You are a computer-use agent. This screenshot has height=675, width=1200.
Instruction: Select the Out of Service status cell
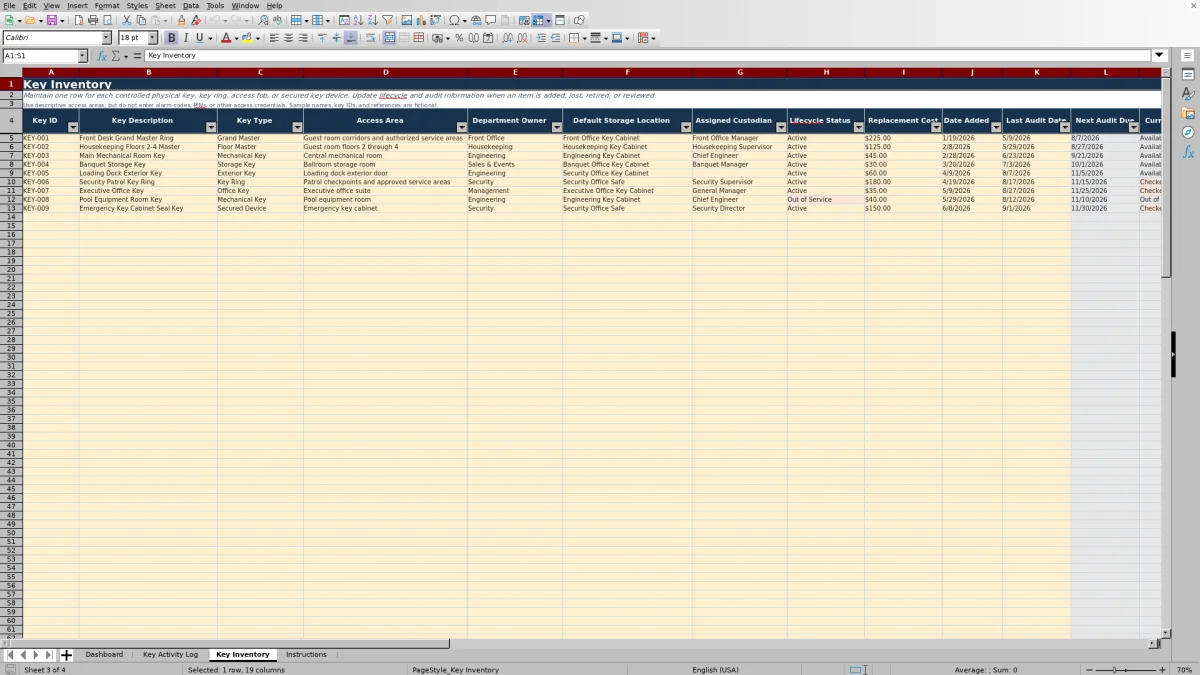pos(825,199)
